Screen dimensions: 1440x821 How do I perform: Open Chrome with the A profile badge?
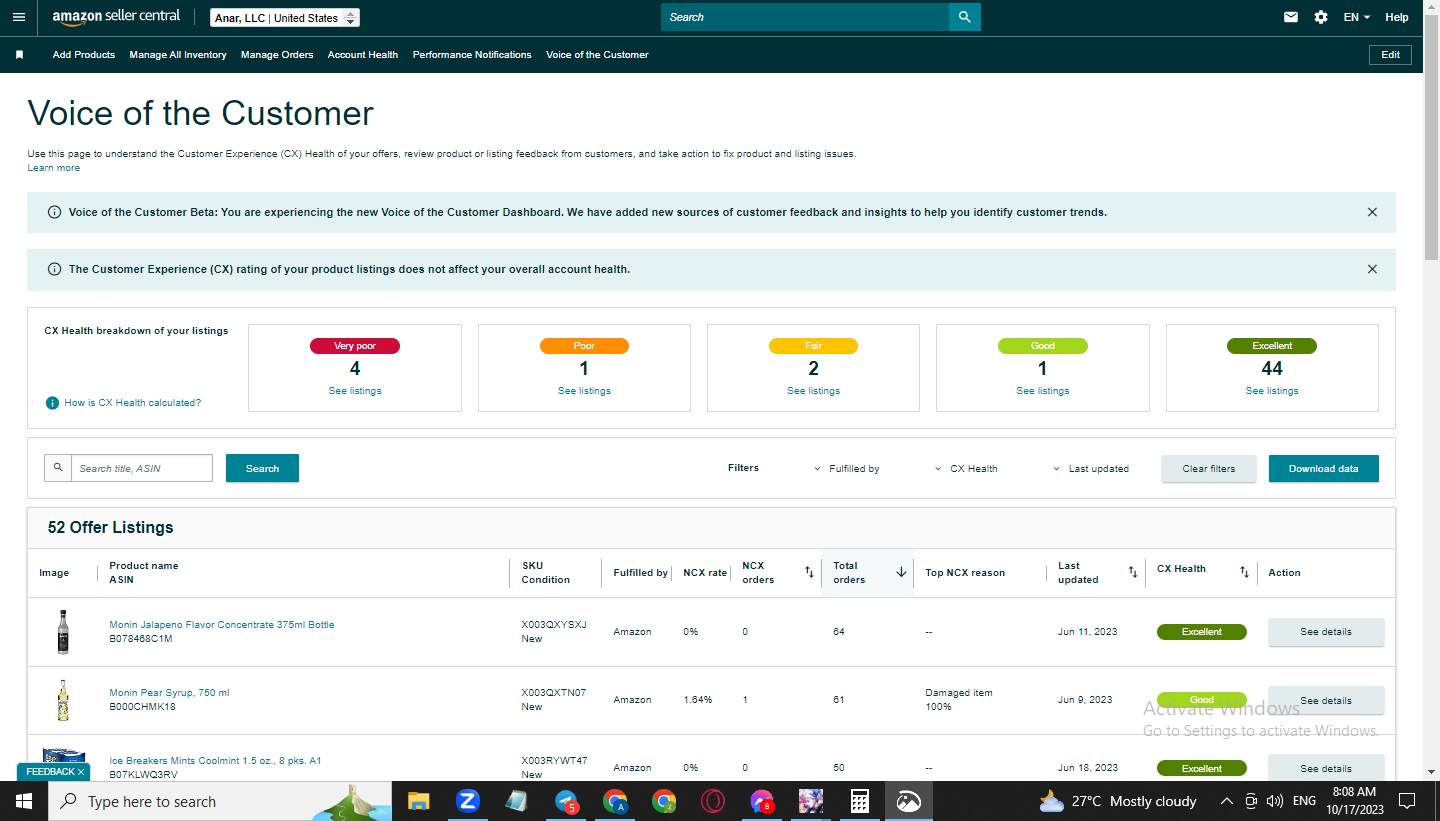click(615, 801)
